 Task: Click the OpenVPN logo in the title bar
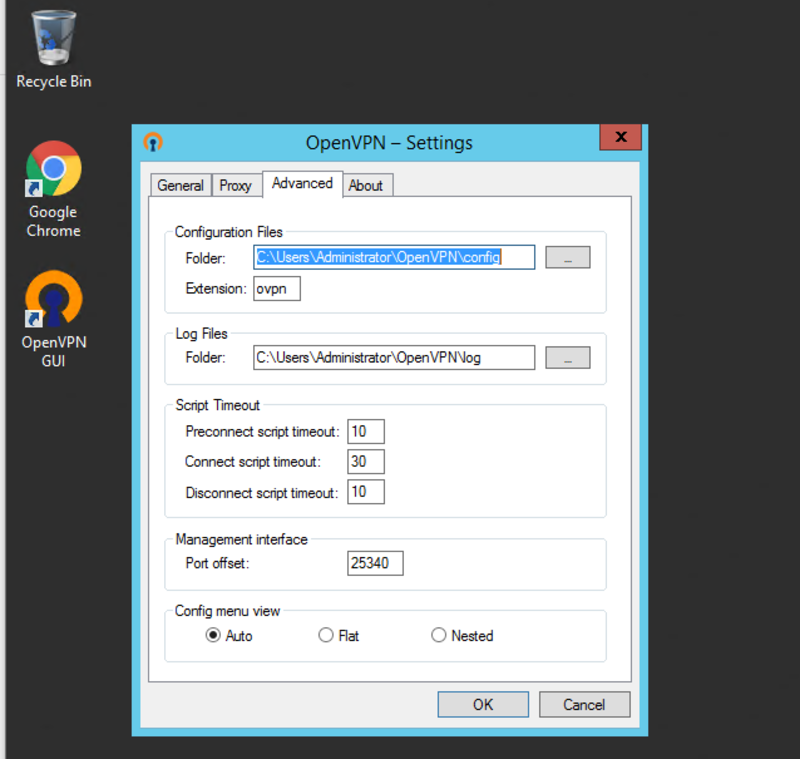[153, 142]
